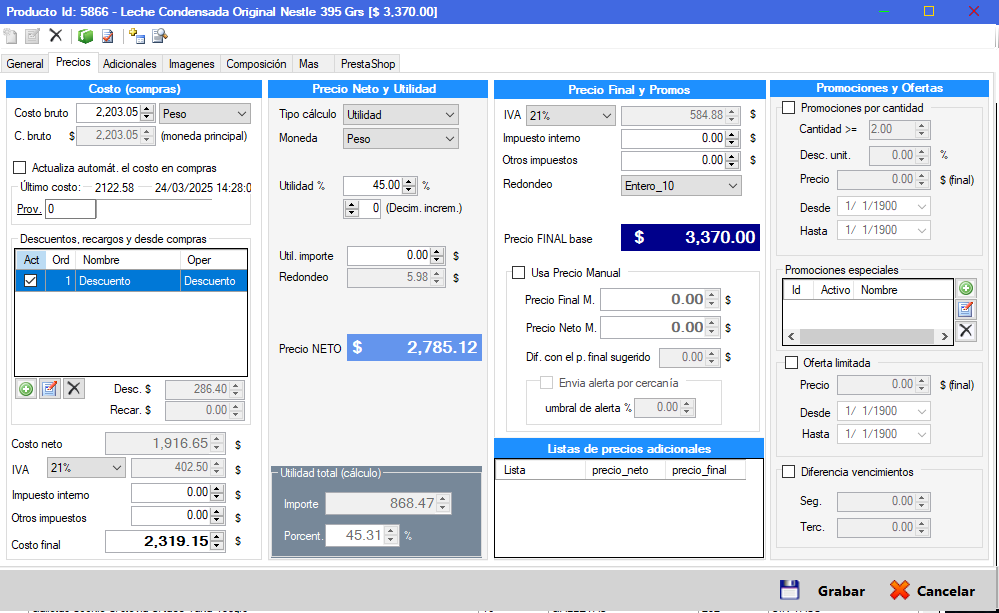This screenshot has width=999, height=613.
Task: Edit special promotion with pencil icon
Action: click(x=966, y=309)
